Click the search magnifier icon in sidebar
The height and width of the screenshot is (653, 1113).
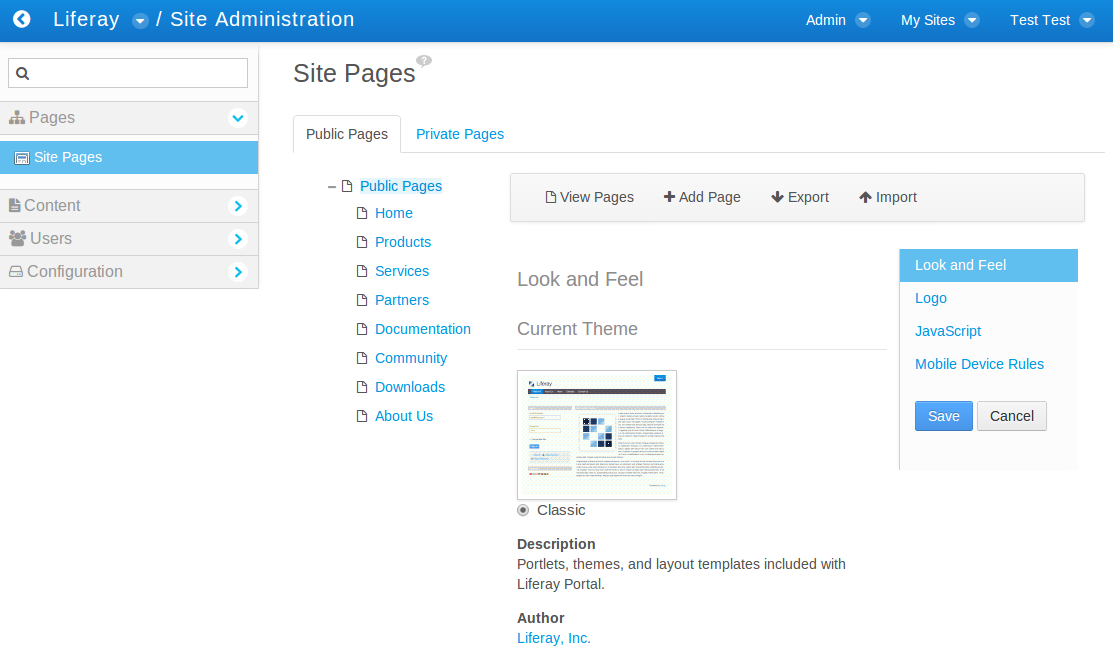[x=23, y=73]
